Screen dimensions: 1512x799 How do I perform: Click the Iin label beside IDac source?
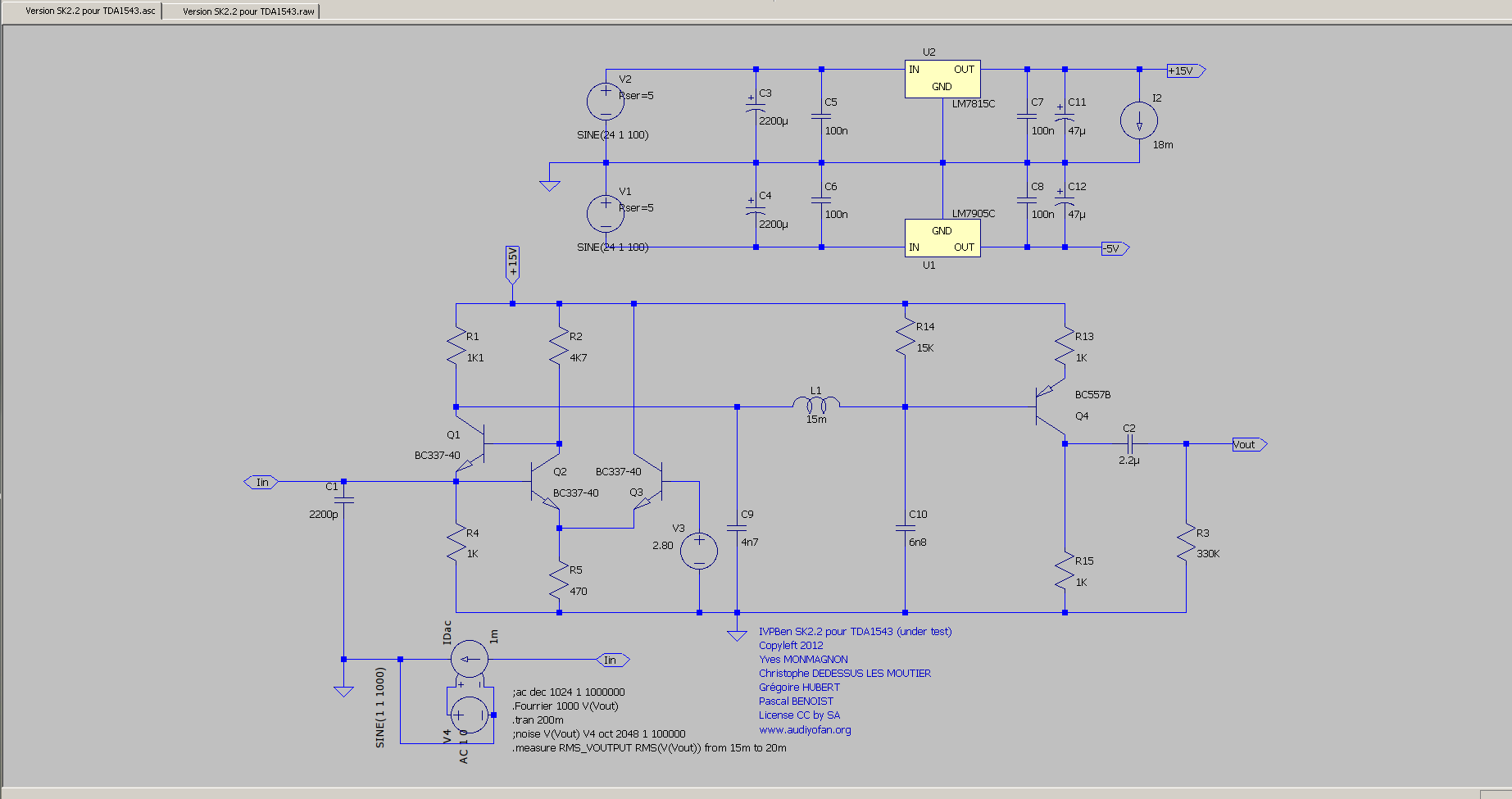point(612,660)
